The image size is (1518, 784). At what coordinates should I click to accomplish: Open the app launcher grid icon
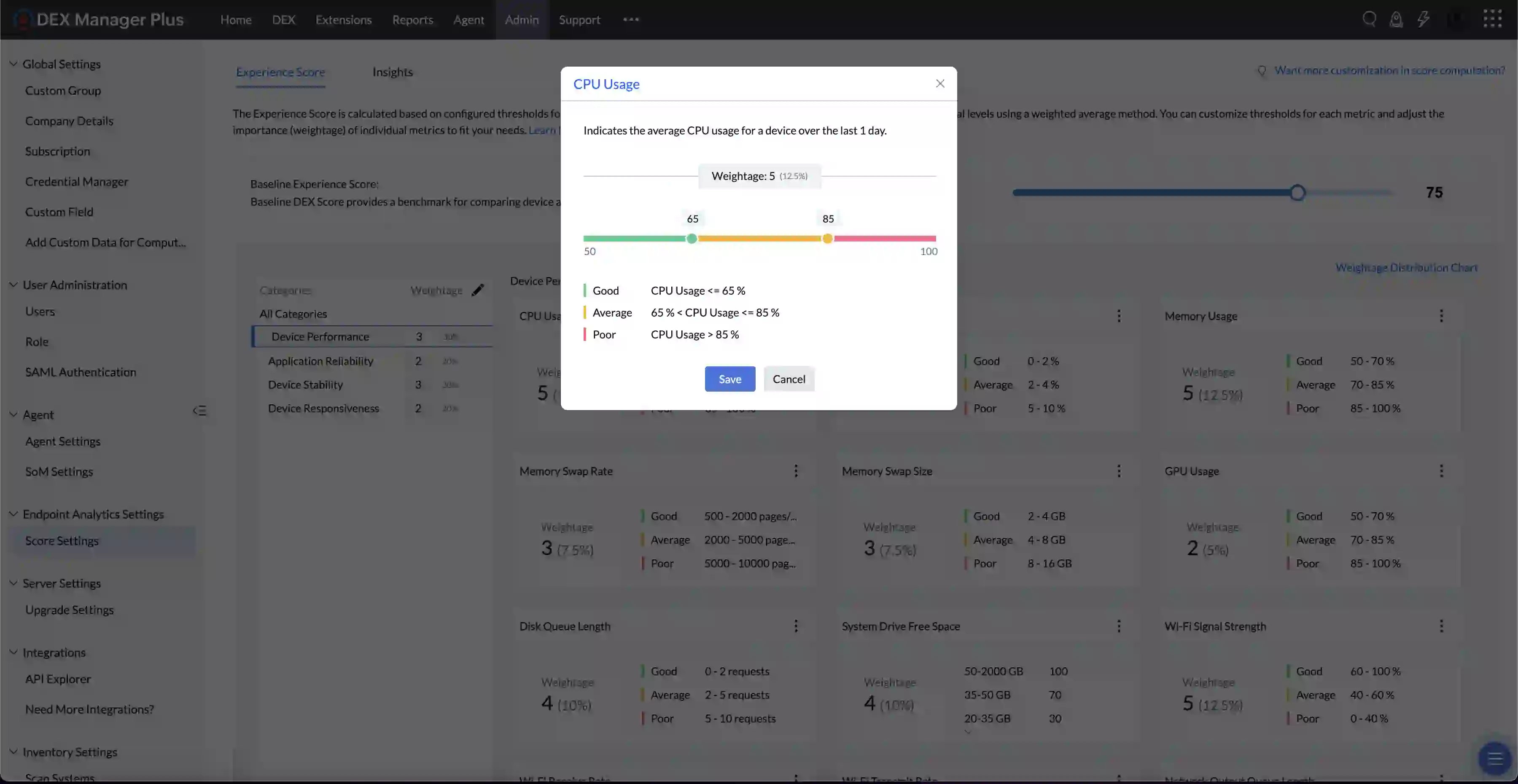1493,18
